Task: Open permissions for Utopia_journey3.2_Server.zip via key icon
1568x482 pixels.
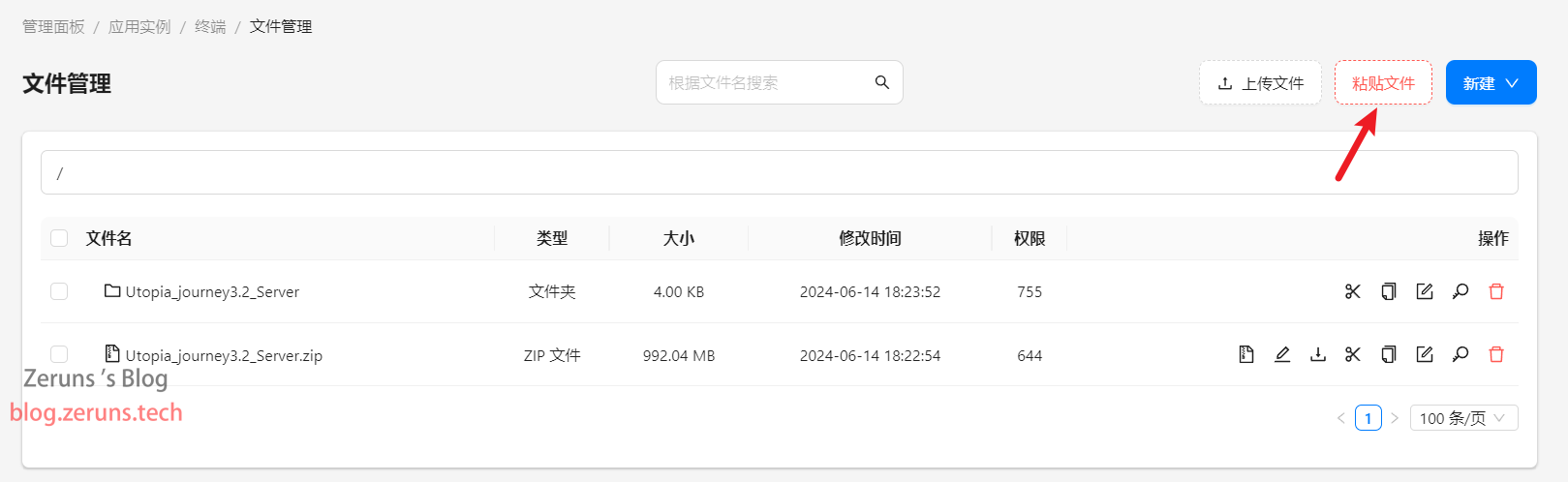Action: coord(1460,355)
